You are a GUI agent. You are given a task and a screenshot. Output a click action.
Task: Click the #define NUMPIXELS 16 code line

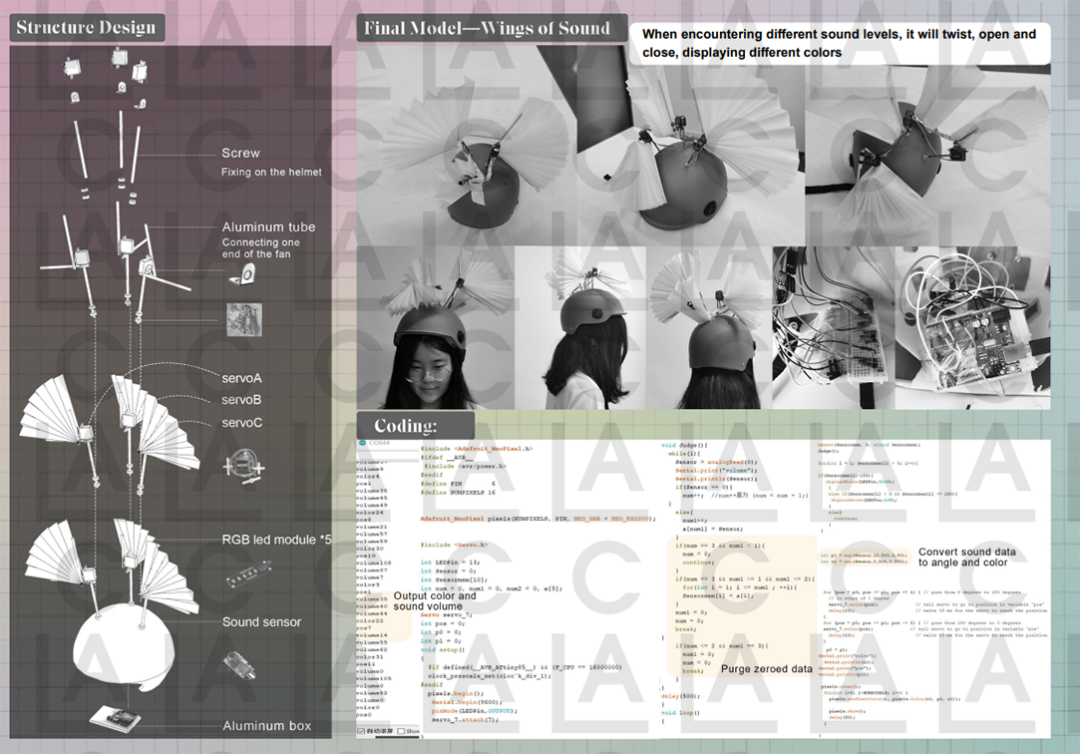click(x=458, y=492)
